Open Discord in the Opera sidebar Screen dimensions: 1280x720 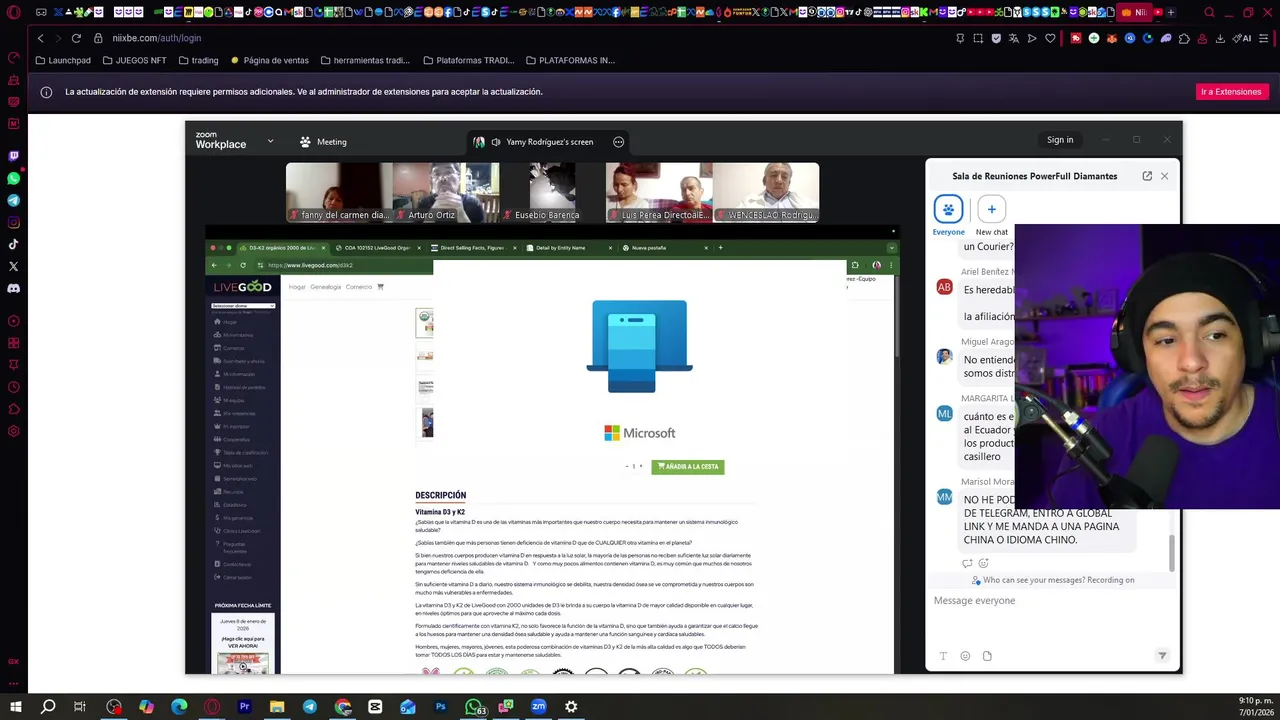tap(13, 288)
